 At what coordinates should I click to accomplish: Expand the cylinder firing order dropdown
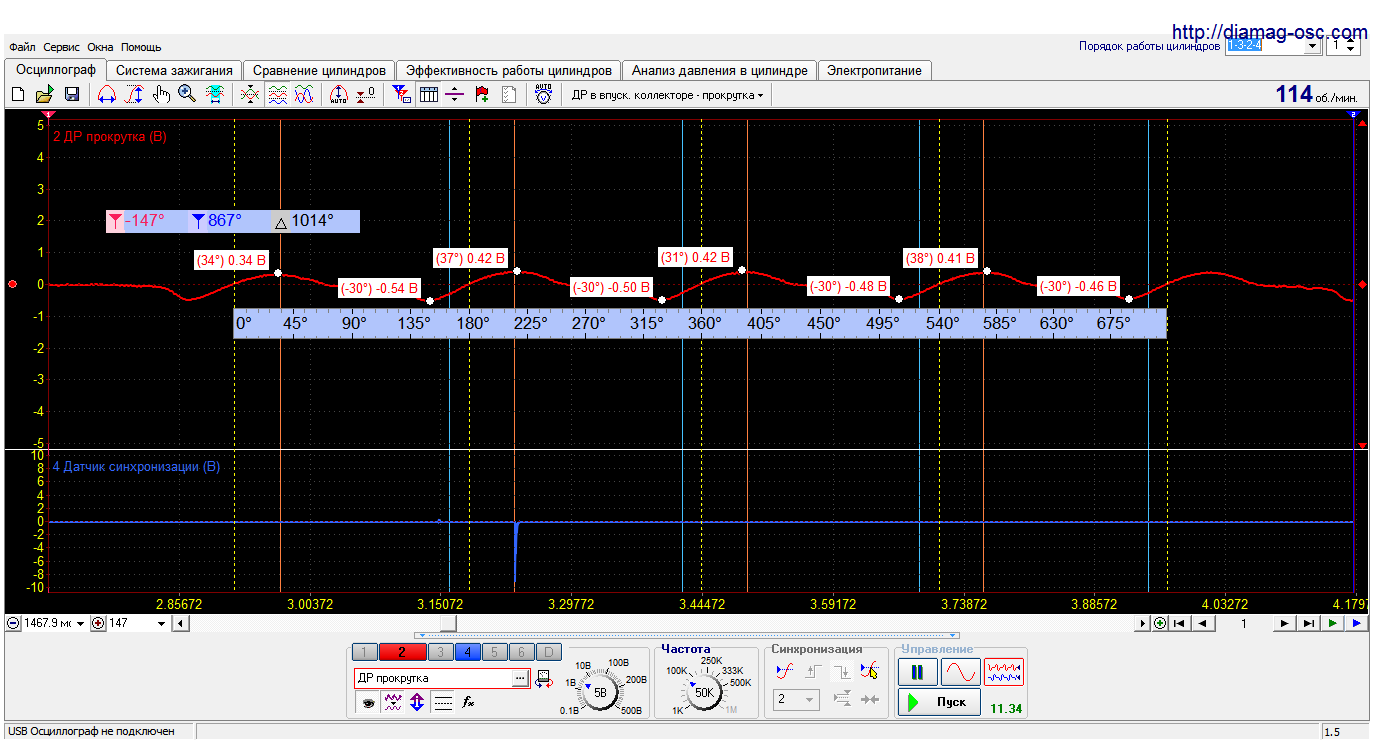1312,46
